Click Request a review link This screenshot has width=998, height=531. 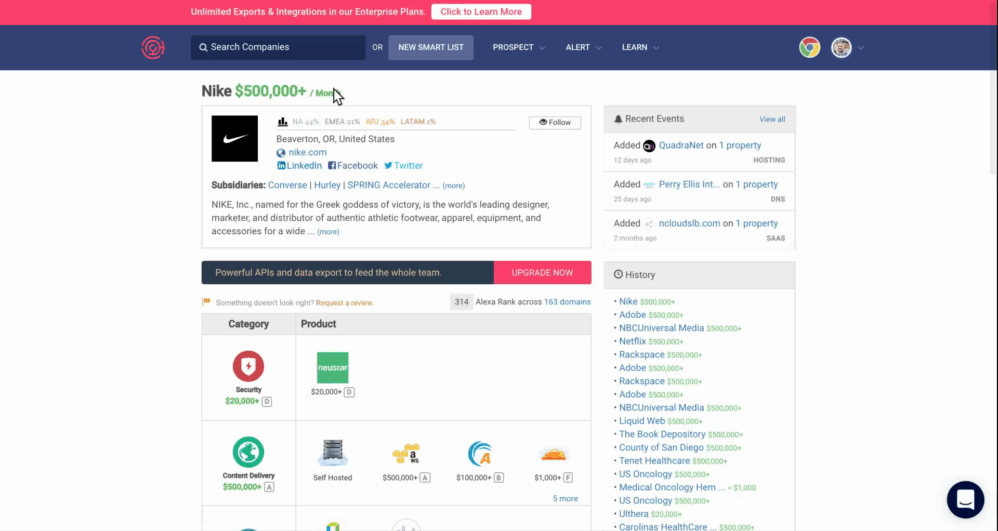[344, 303]
